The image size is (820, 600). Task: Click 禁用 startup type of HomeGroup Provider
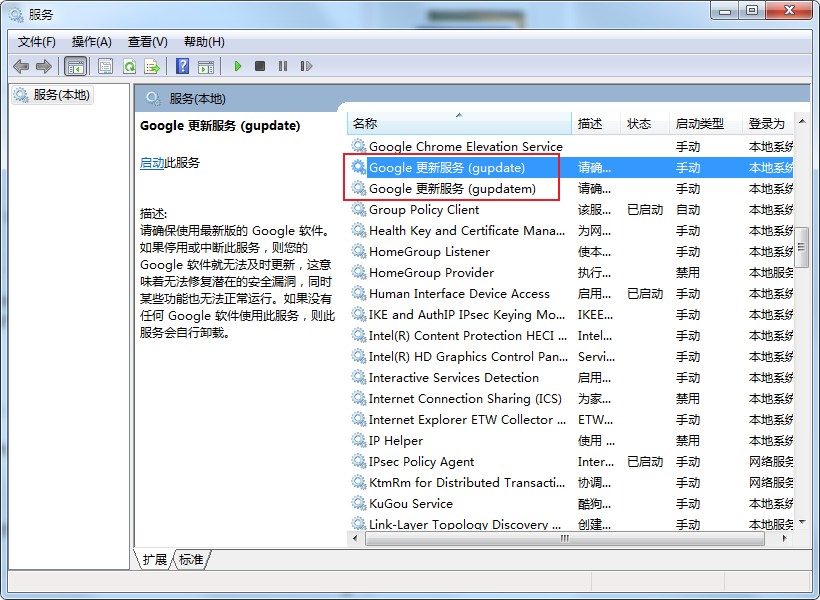[x=688, y=273]
